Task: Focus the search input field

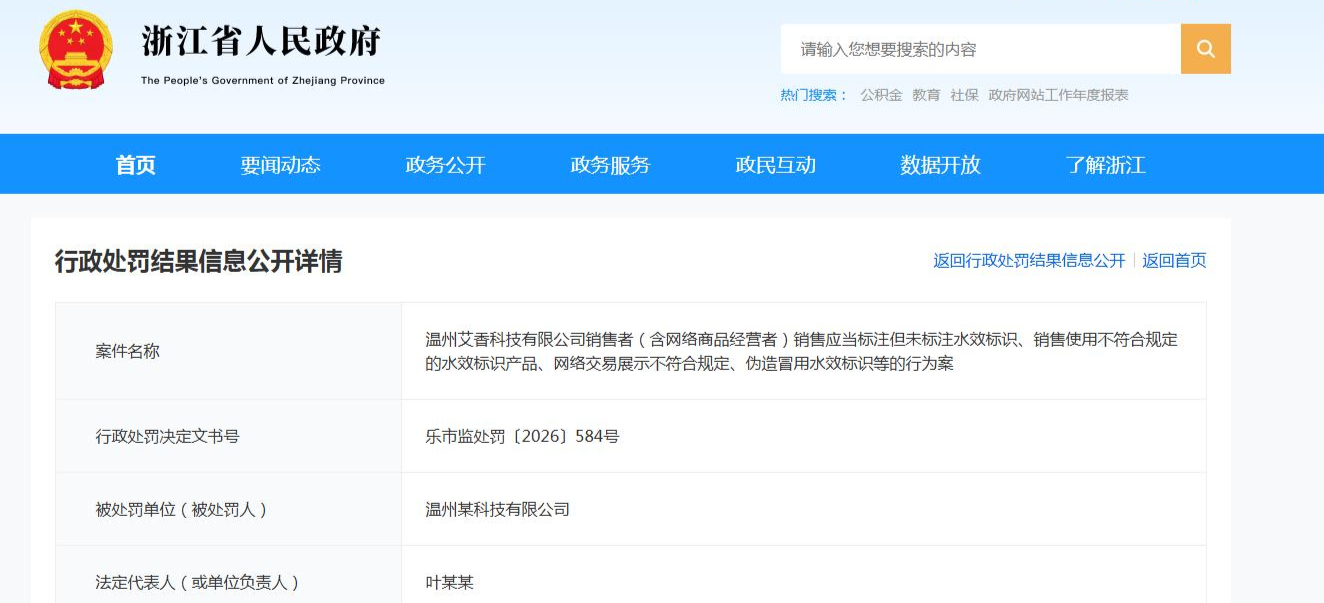Action: 980,49
